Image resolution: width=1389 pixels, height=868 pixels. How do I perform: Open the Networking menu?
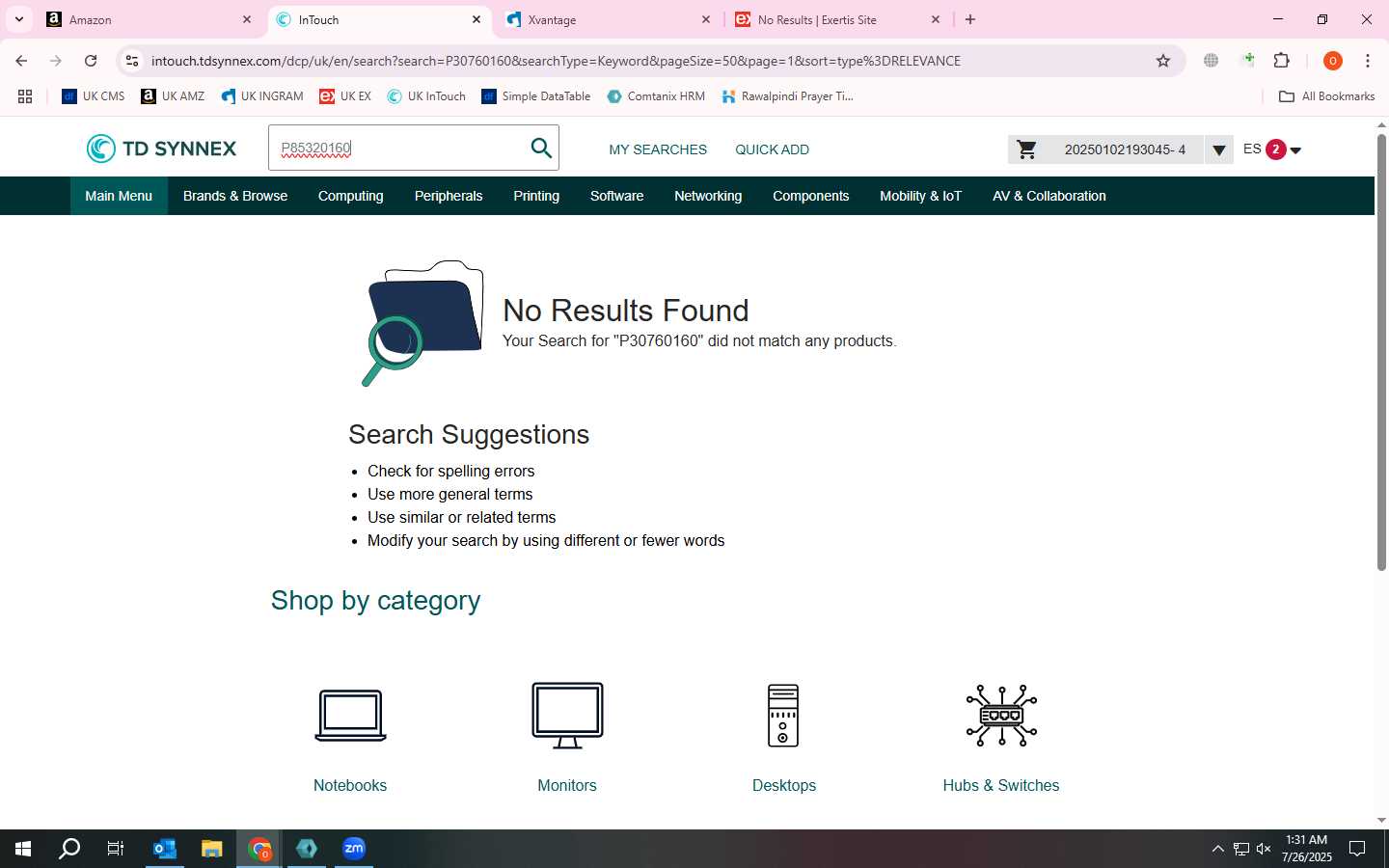[708, 196]
